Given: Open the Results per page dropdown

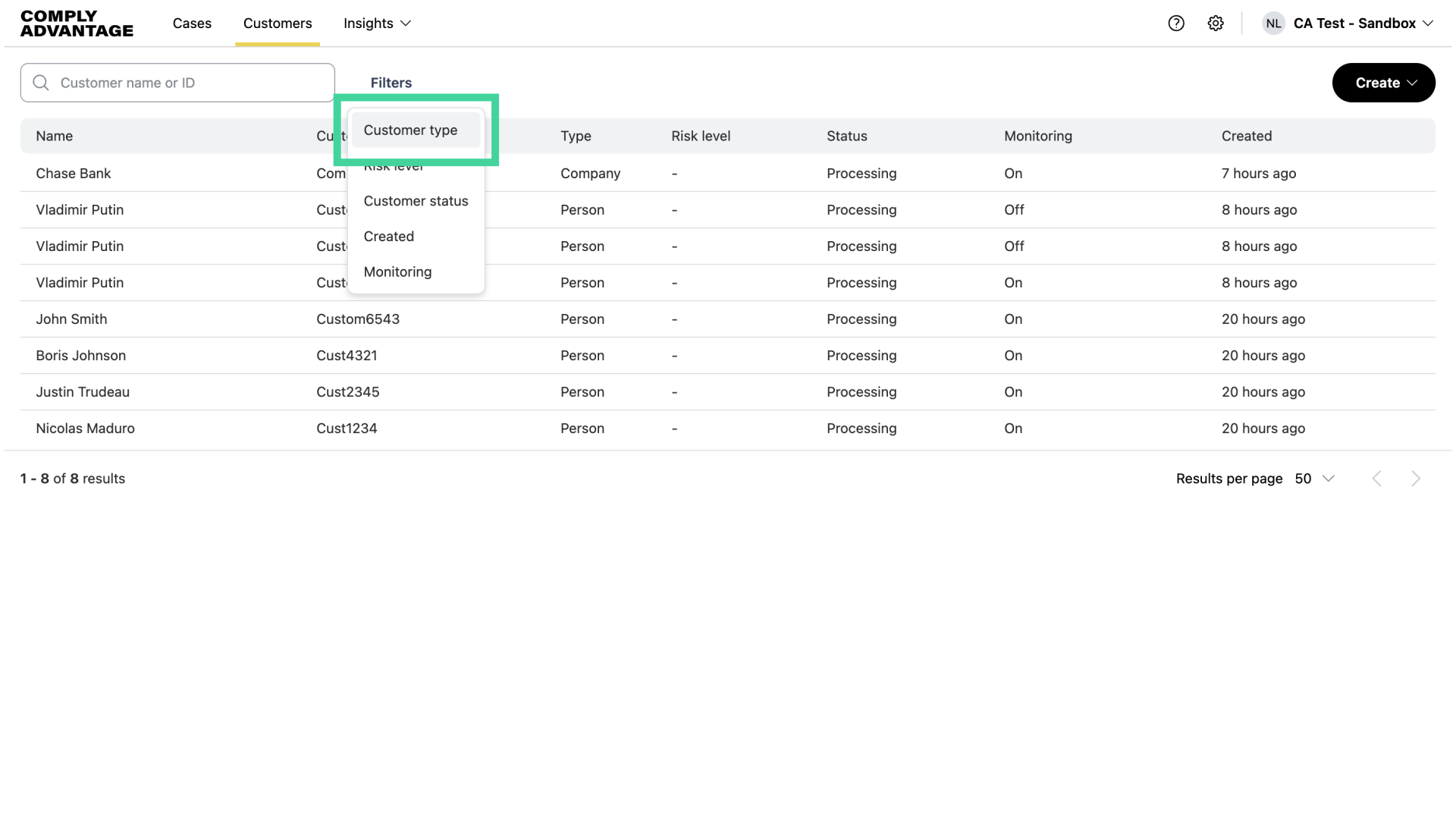Looking at the screenshot, I should coord(1314,479).
